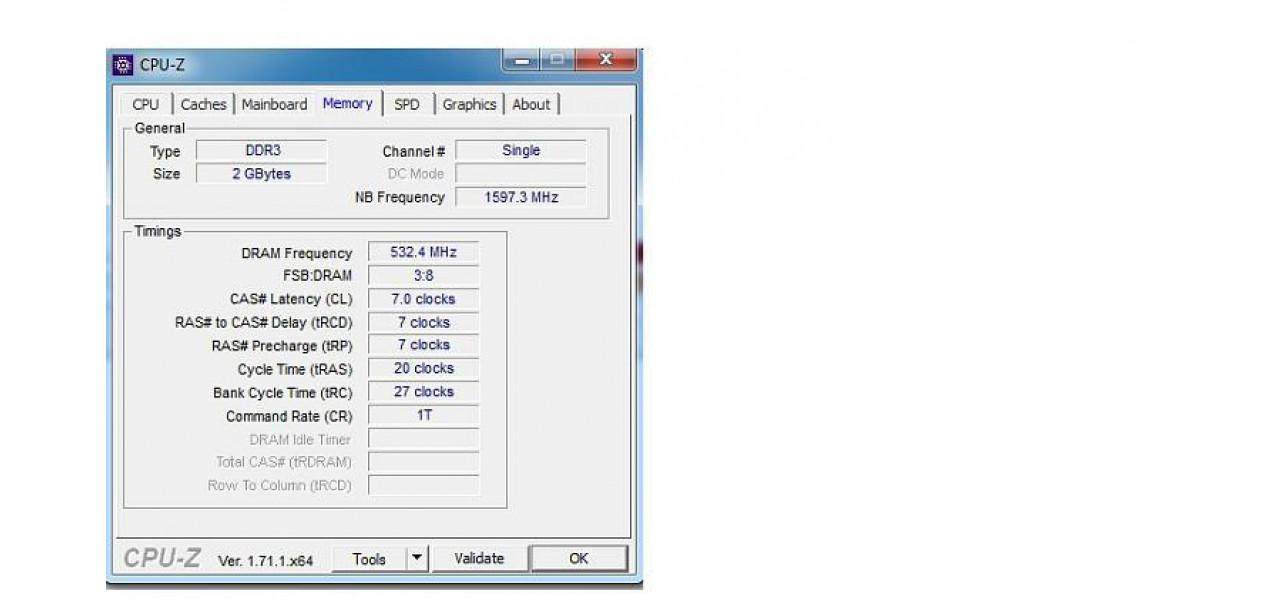Confirm with the OK button
The image size is (1280, 600).
pyautogui.click(x=578, y=558)
